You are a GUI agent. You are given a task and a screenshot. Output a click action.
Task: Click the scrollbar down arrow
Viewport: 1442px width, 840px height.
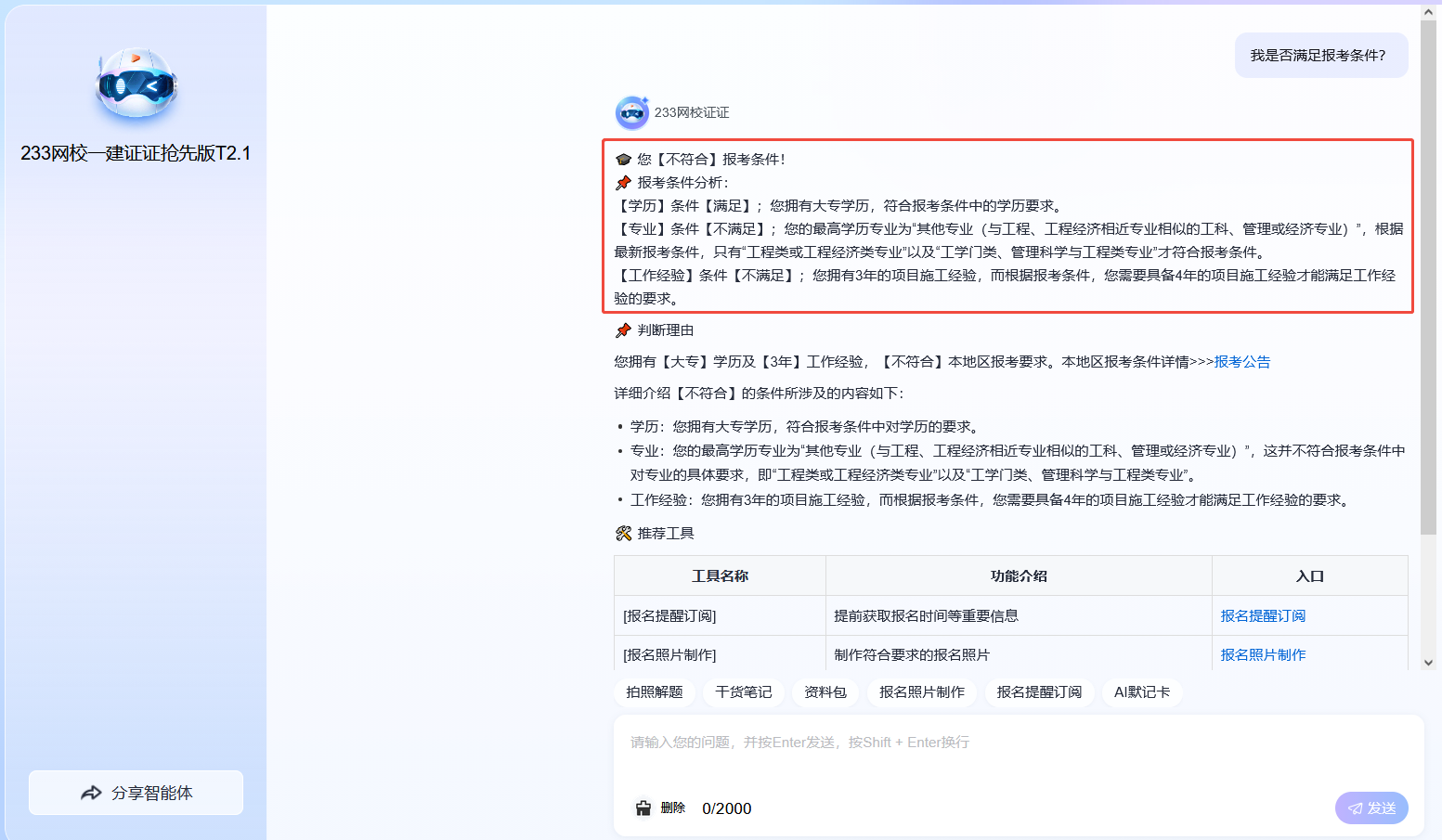click(1428, 663)
